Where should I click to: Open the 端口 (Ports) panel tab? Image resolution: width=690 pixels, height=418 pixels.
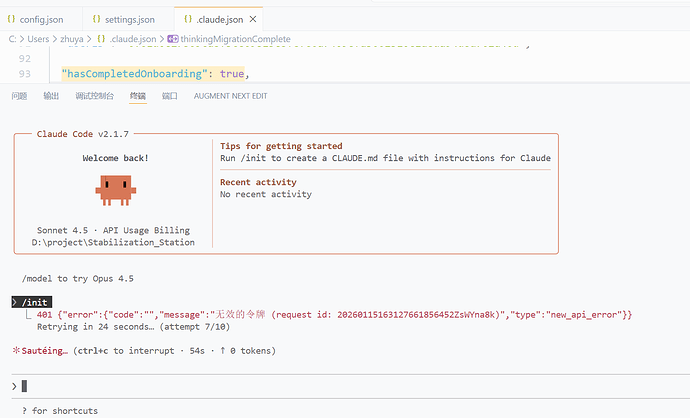170,96
